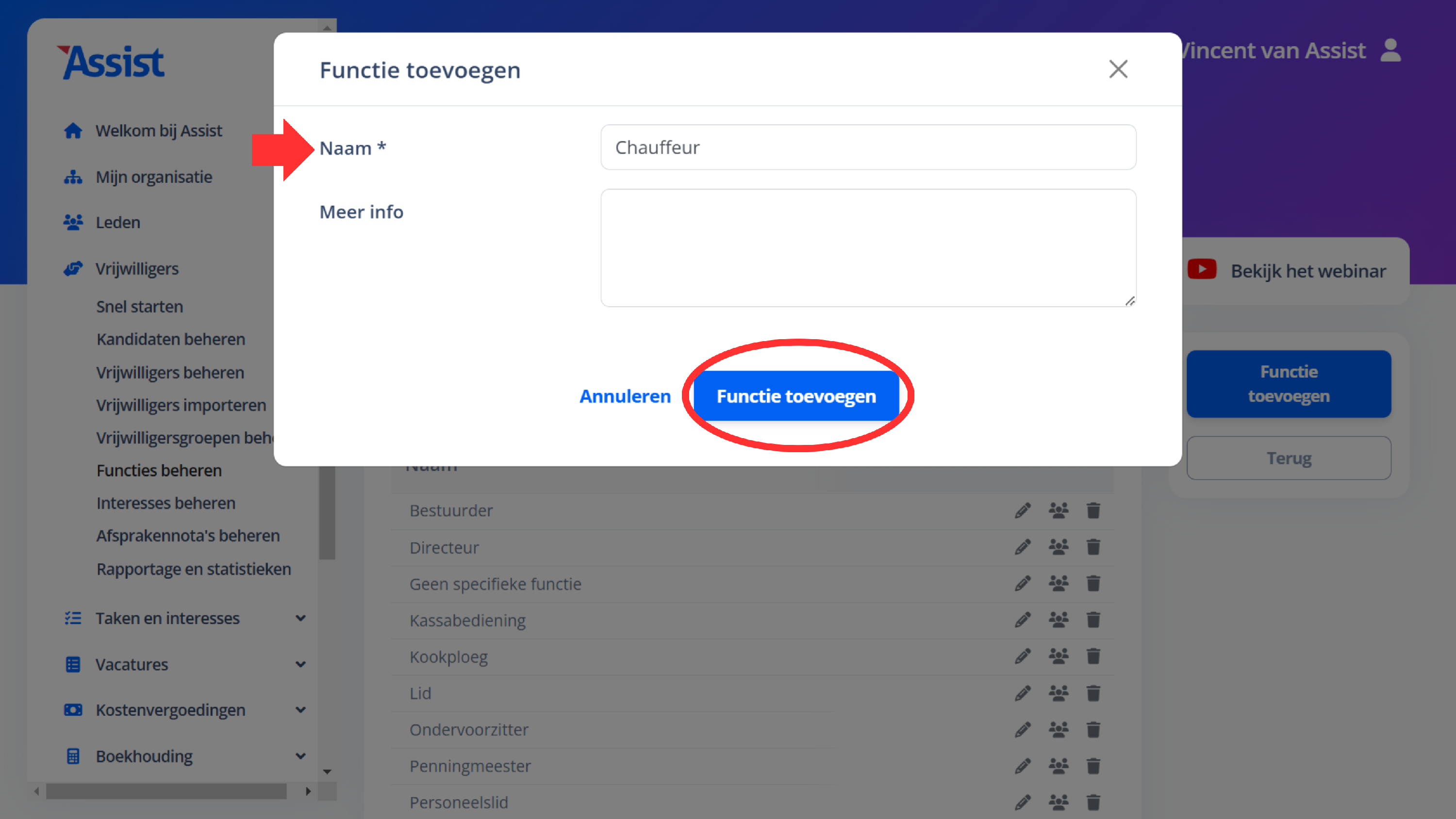1456x819 pixels.
Task: Expand the Kostenvergoedingen menu chevron
Action: point(301,710)
